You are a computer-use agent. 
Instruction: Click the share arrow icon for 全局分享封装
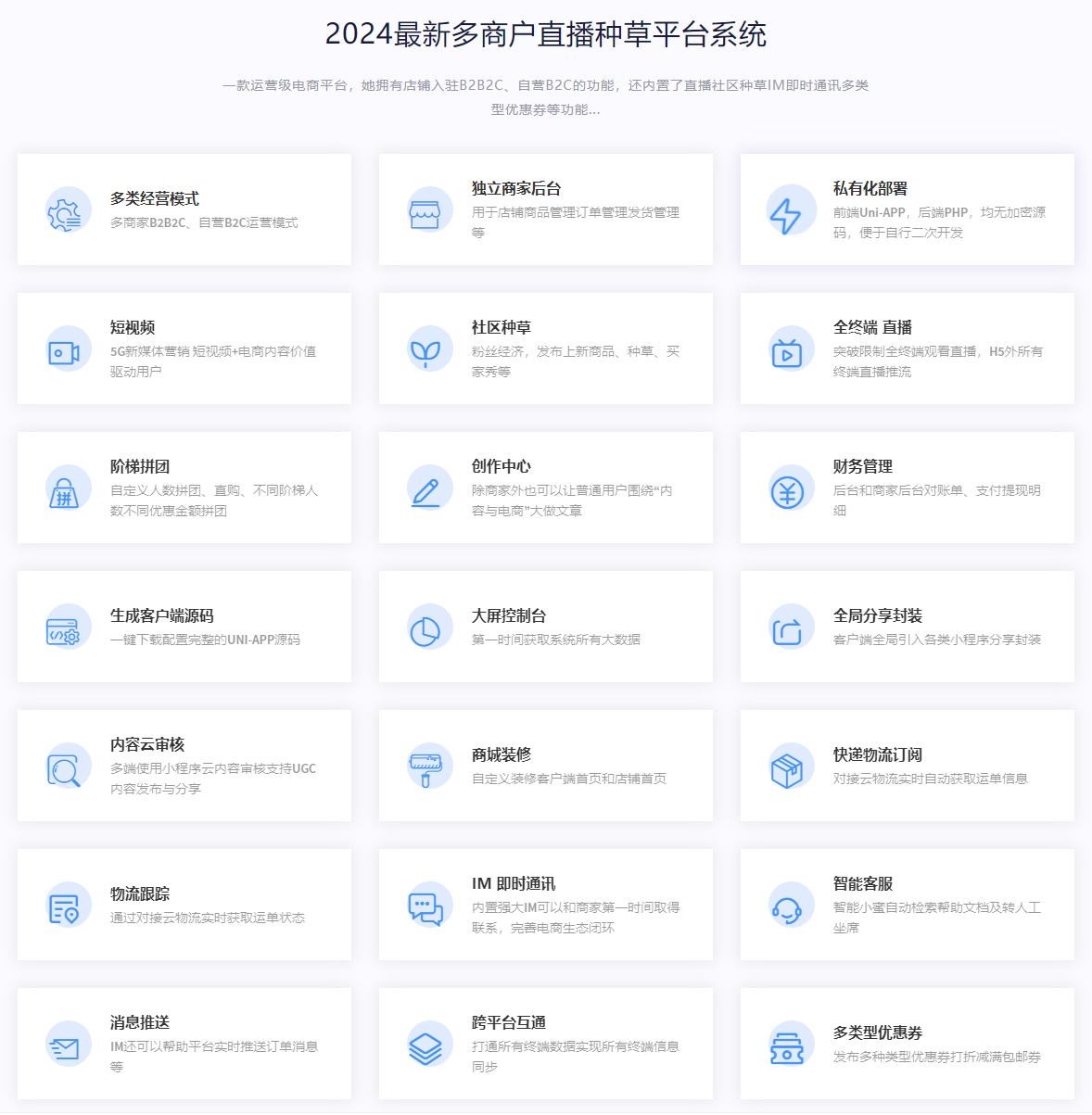tap(787, 630)
